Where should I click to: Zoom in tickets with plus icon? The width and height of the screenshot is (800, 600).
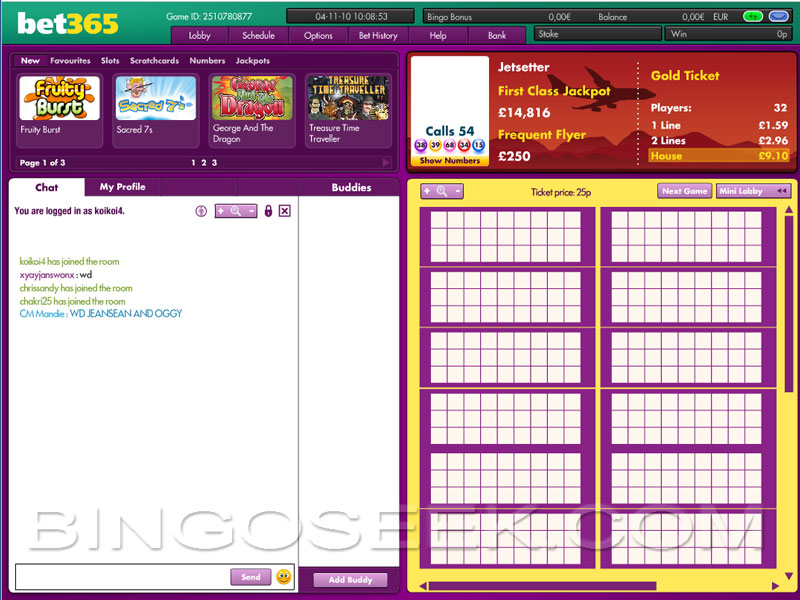(427, 191)
